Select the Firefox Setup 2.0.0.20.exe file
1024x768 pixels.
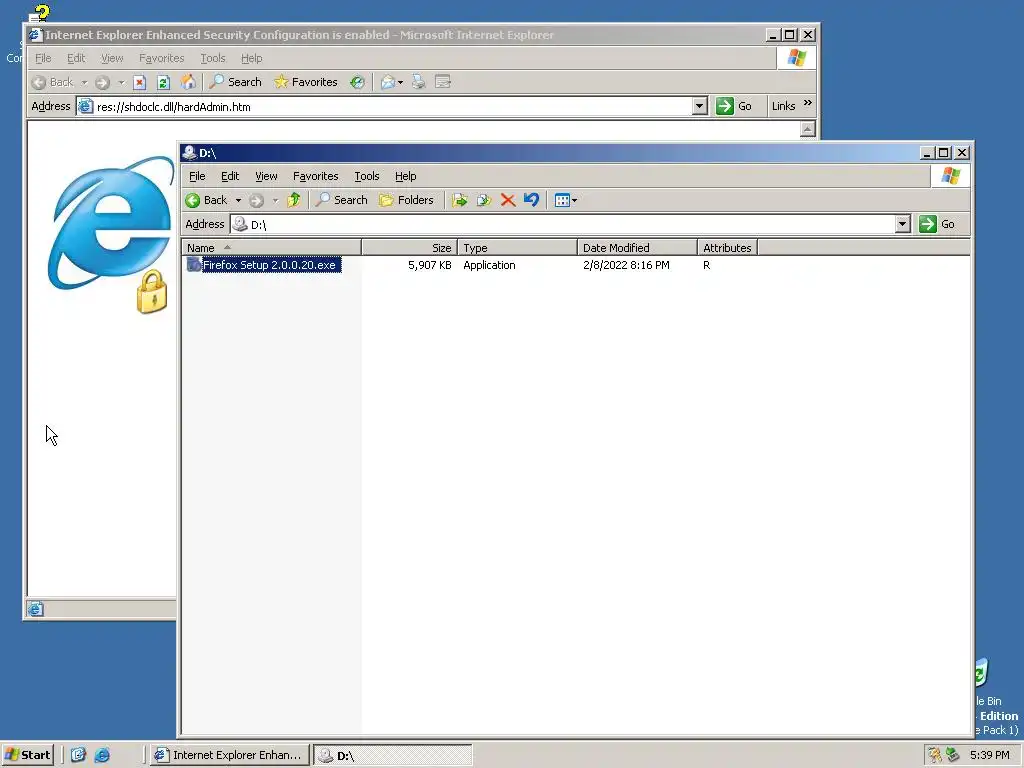point(270,264)
